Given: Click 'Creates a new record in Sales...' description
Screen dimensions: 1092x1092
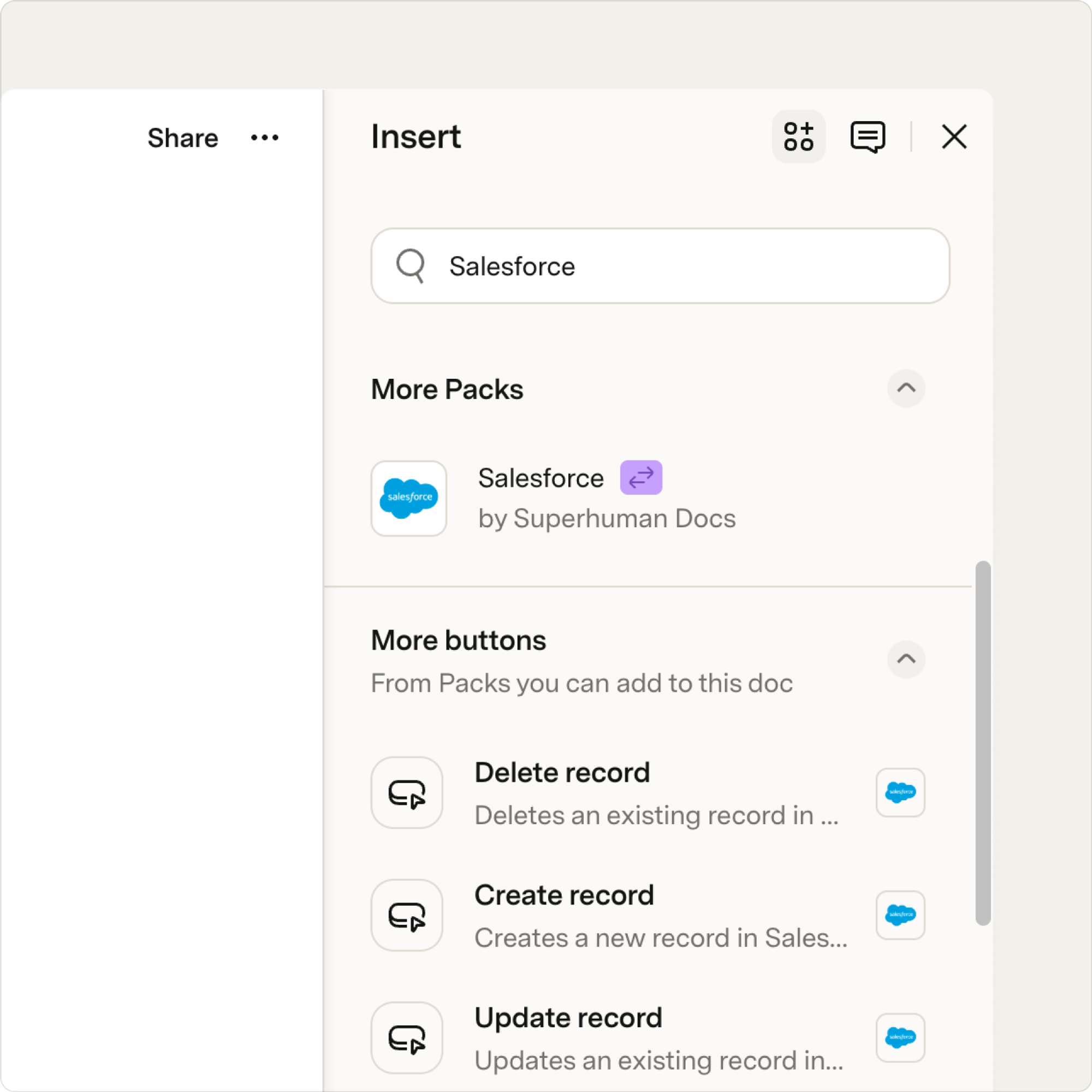Looking at the screenshot, I should (661, 938).
